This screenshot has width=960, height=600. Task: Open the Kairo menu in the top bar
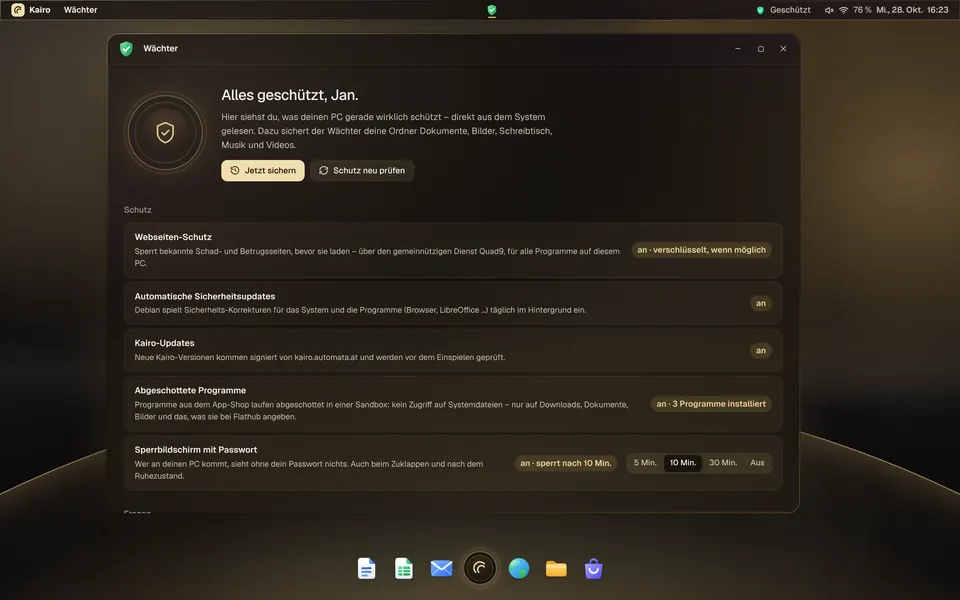click(31, 10)
